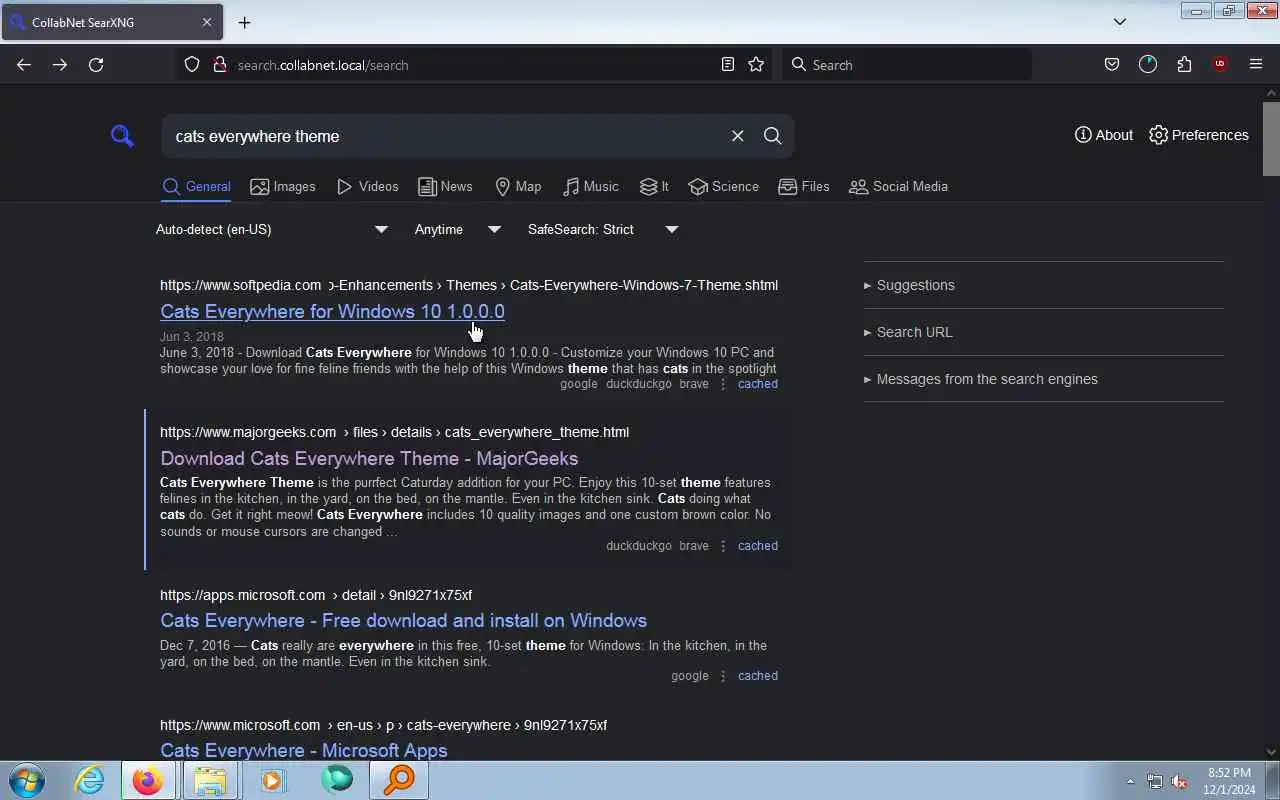Launch Internet Explorer from taskbar
1280x800 pixels.
coord(90,780)
